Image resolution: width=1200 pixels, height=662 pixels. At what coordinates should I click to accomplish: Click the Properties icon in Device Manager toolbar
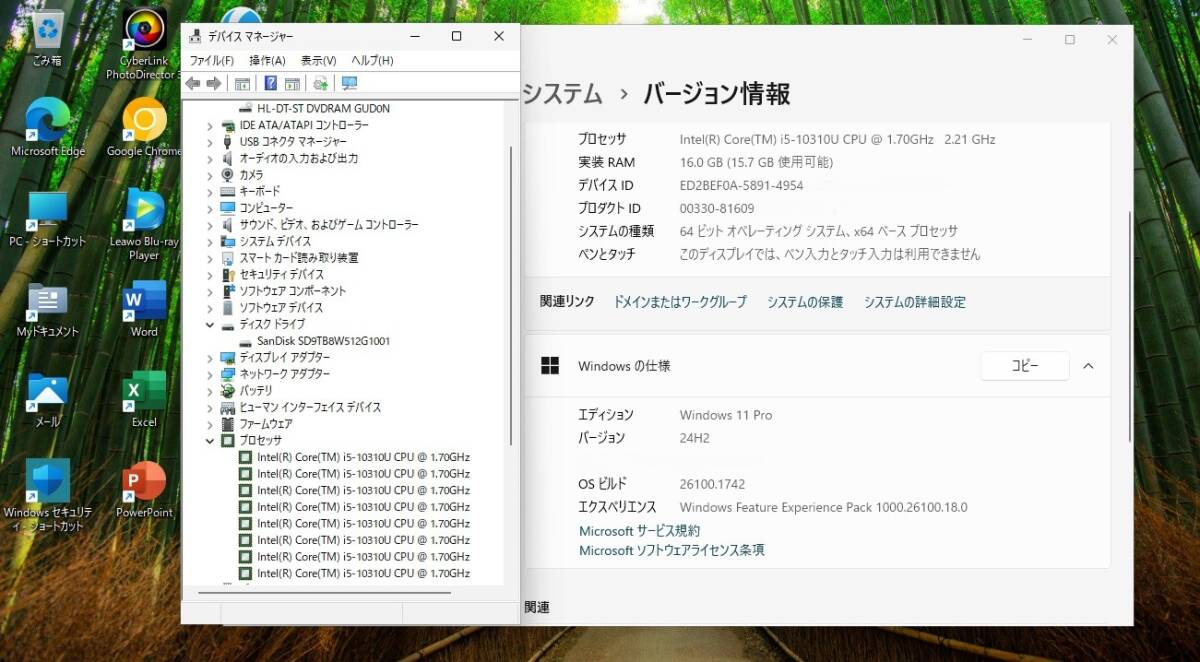tap(242, 84)
